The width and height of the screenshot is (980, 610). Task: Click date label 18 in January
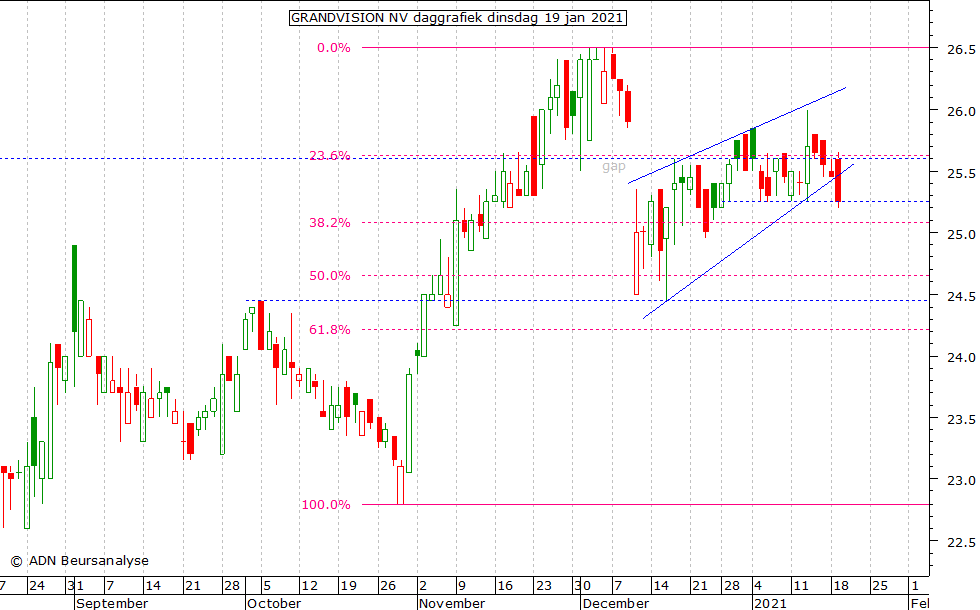841,586
